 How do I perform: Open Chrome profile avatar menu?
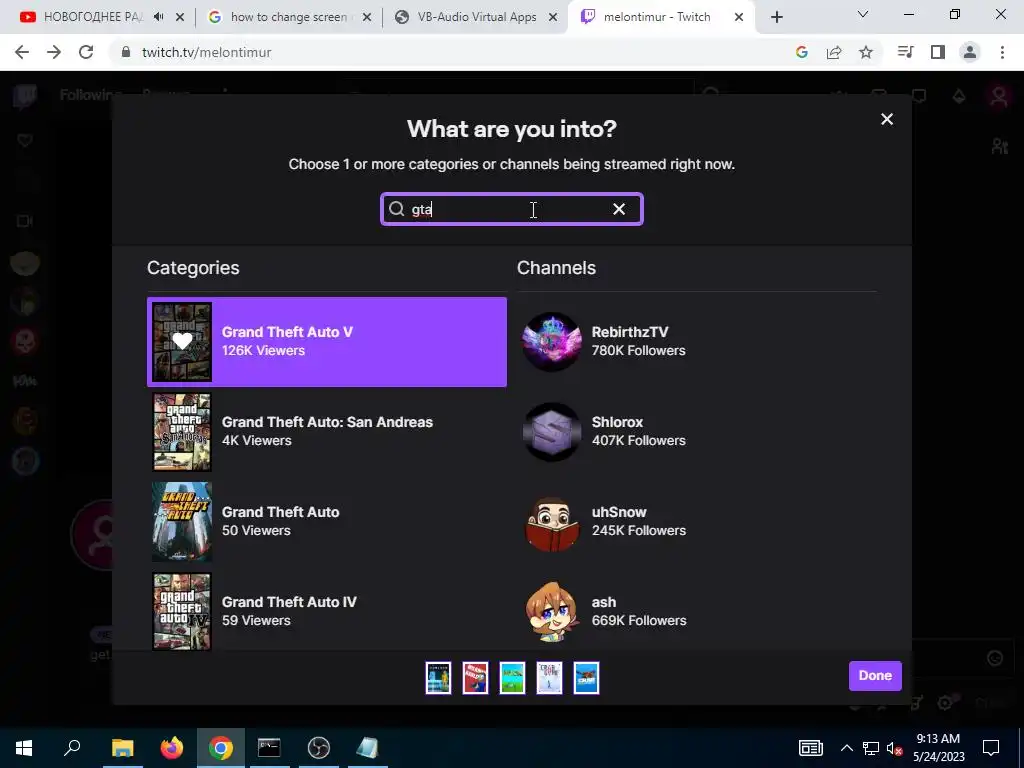point(970,52)
